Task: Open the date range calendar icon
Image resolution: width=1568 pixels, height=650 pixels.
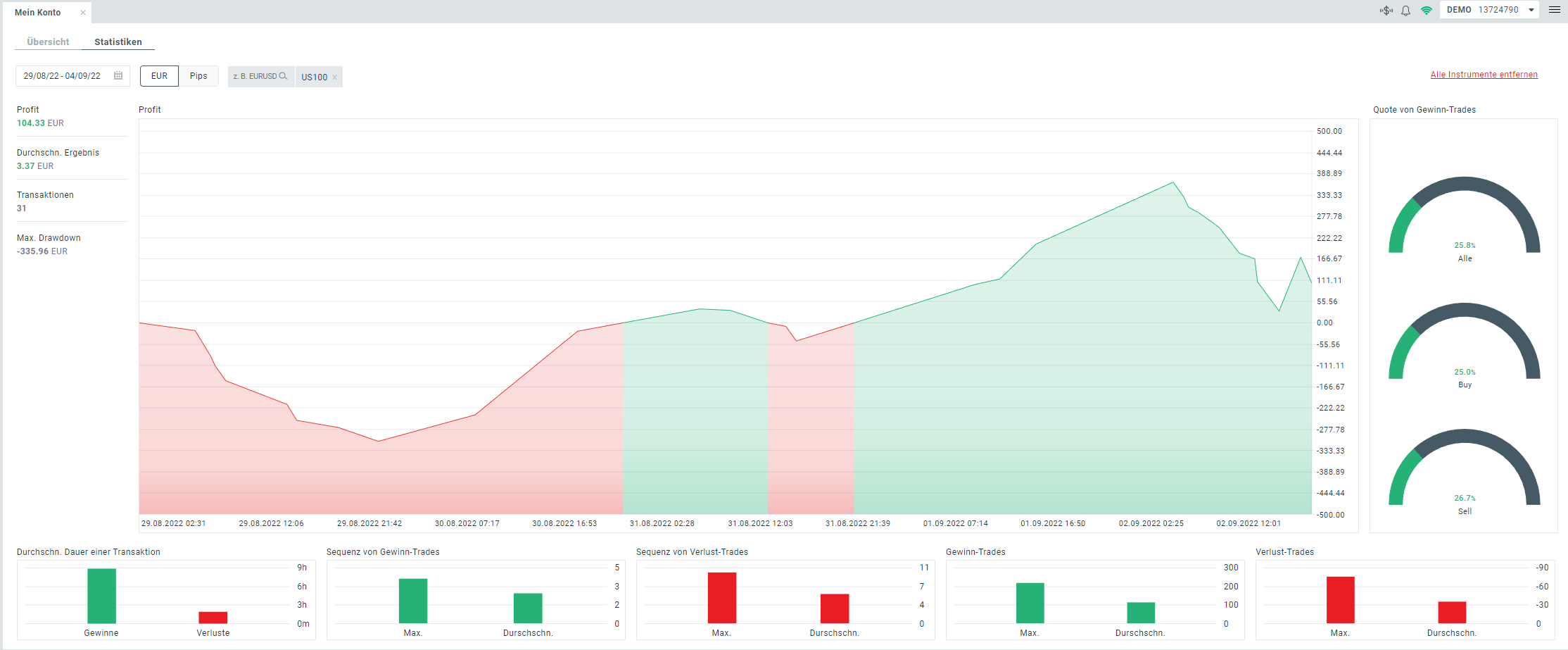Action: (x=118, y=75)
